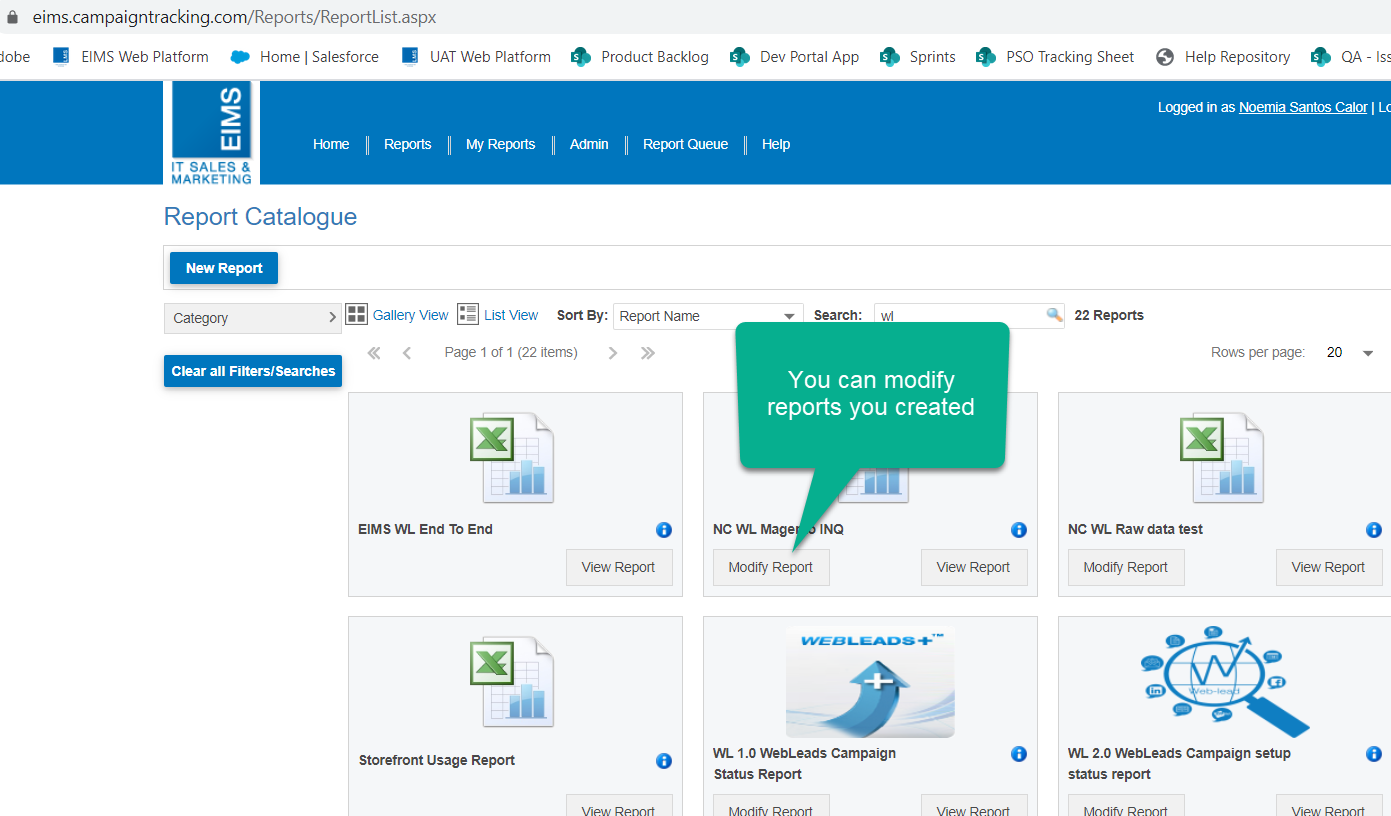Click the browser URL address field
The image size is (1391, 816).
[235, 17]
